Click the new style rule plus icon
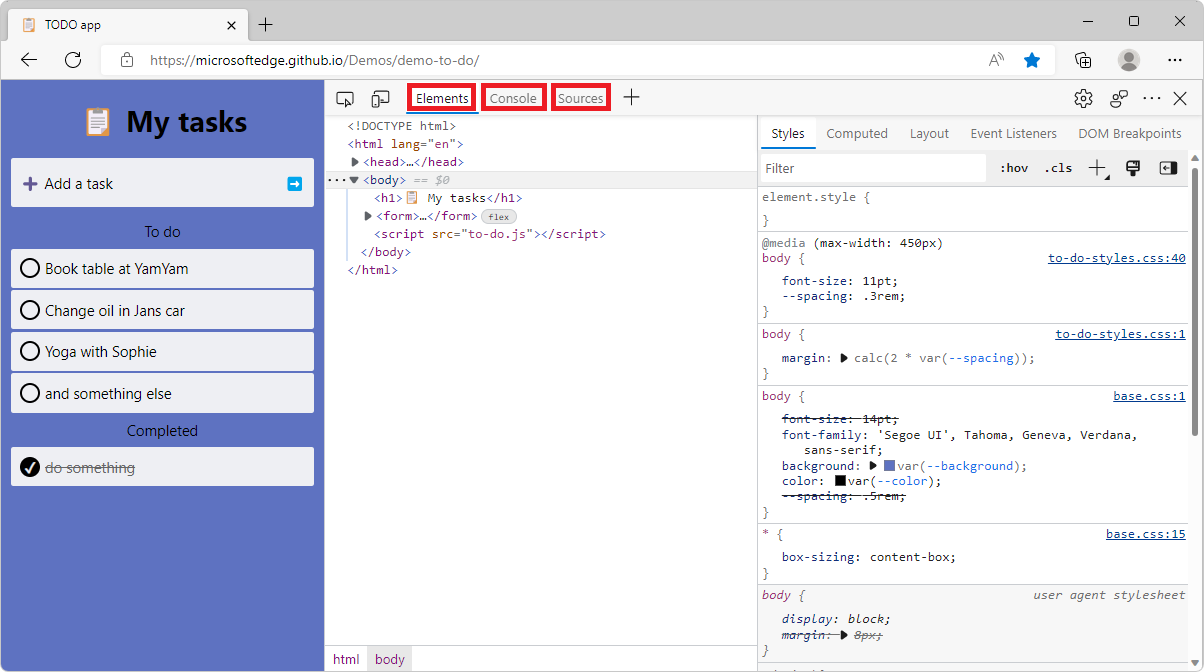Viewport: 1204px width, 672px height. (x=1094, y=167)
